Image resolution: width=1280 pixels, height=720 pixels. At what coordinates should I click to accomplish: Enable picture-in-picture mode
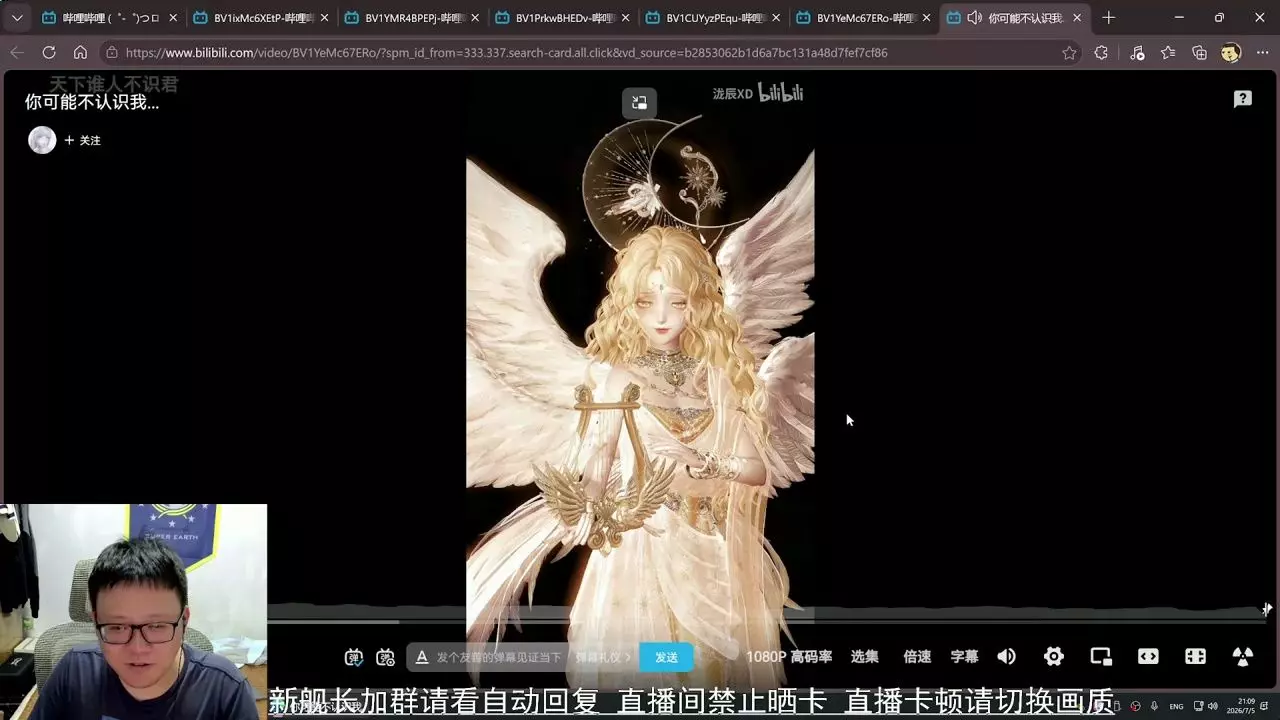click(1101, 657)
